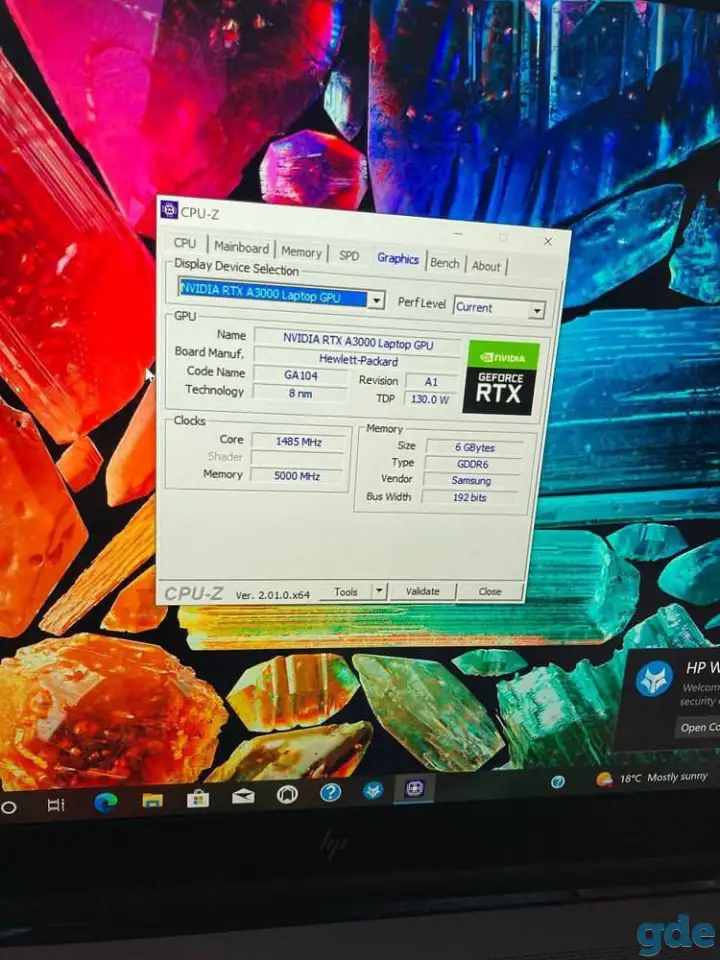Click the Bus Width value 192 bits
The image size is (720, 960).
tap(470, 498)
